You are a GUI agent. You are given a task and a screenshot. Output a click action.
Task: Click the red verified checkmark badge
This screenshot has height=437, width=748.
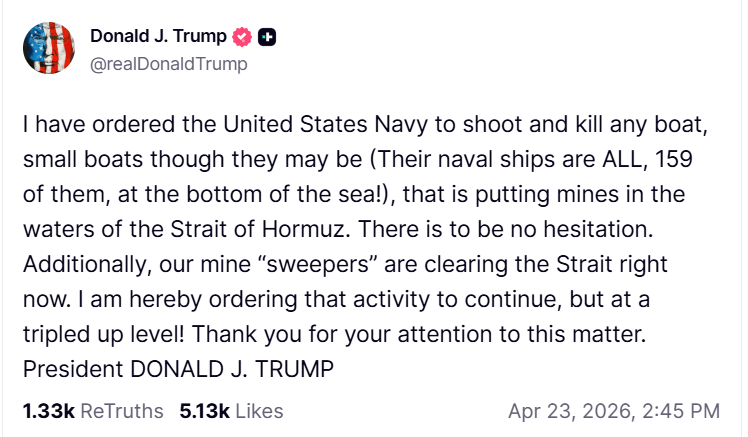241,37
